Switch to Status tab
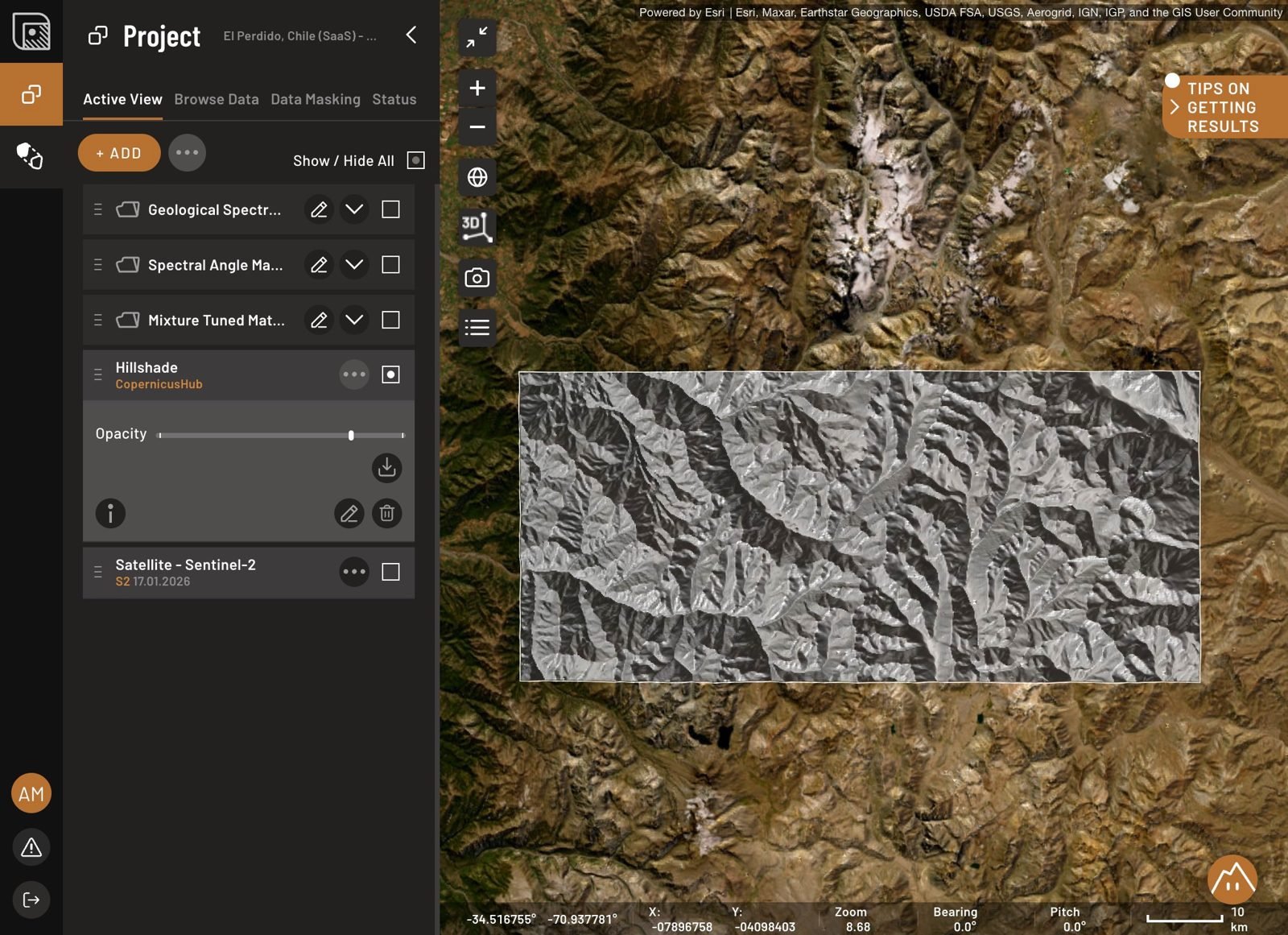This screenshot has width=1288, height=935. [x=394, y=99]
